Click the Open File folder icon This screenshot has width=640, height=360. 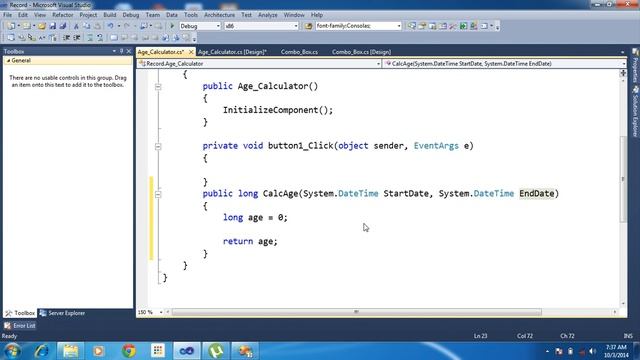tap(42, 26)
